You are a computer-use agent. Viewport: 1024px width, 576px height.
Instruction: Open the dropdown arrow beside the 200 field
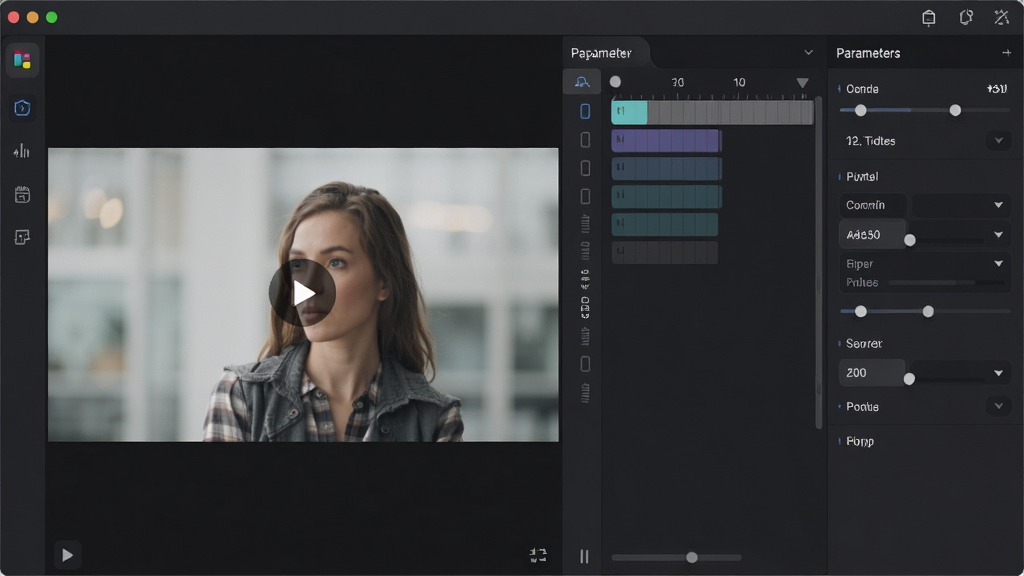[999, 373]
